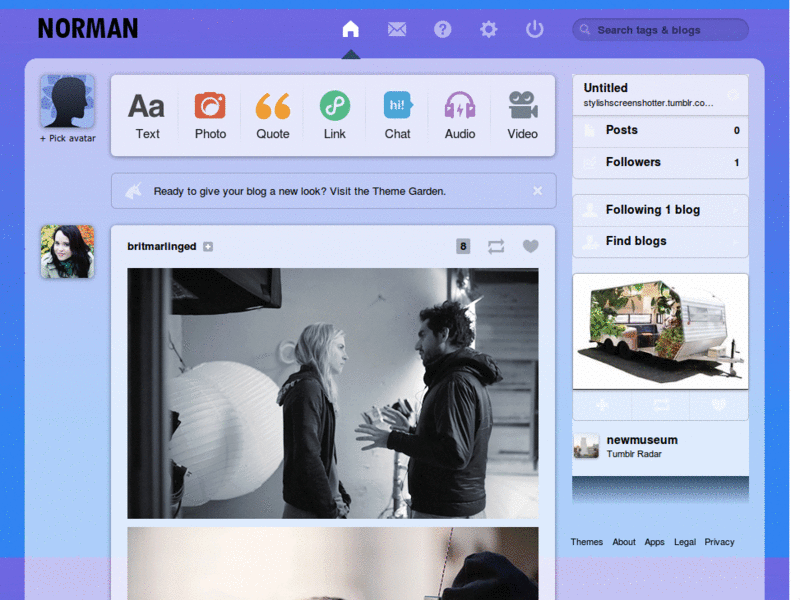Image resolution: width=800 pixels, height=600 pixels.
Task: Open the newmuseum blog link
Action: pyautogui.click(x=642, y=440)
